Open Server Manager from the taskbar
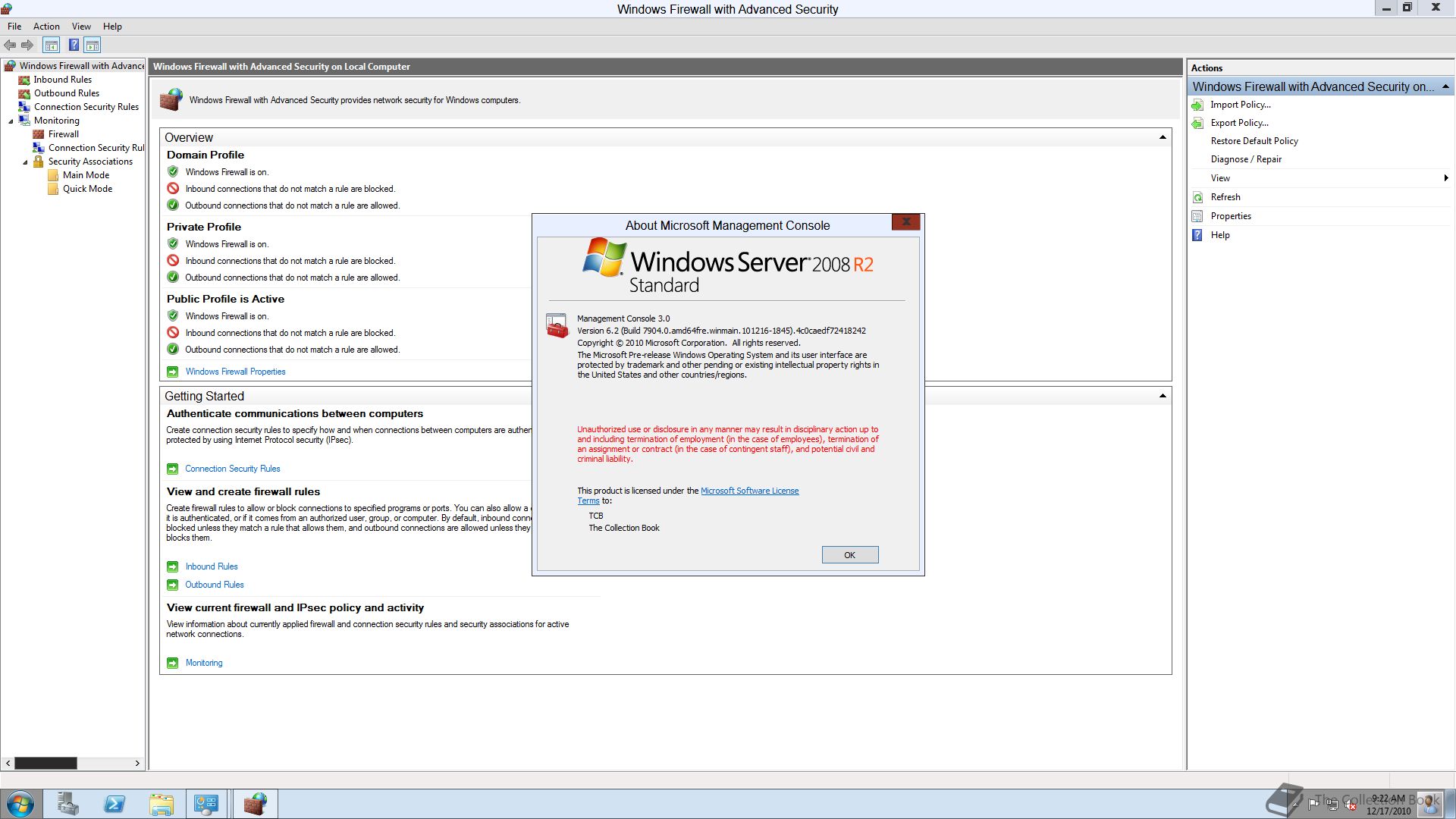 (68, 804)
